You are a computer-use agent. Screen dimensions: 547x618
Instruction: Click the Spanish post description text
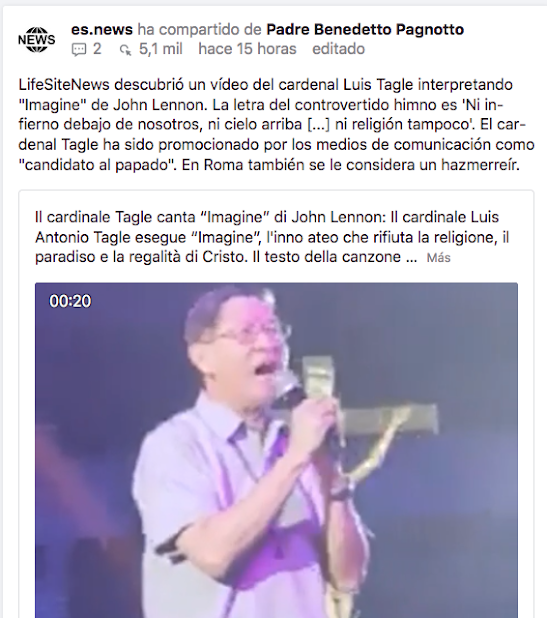(276, 125)
